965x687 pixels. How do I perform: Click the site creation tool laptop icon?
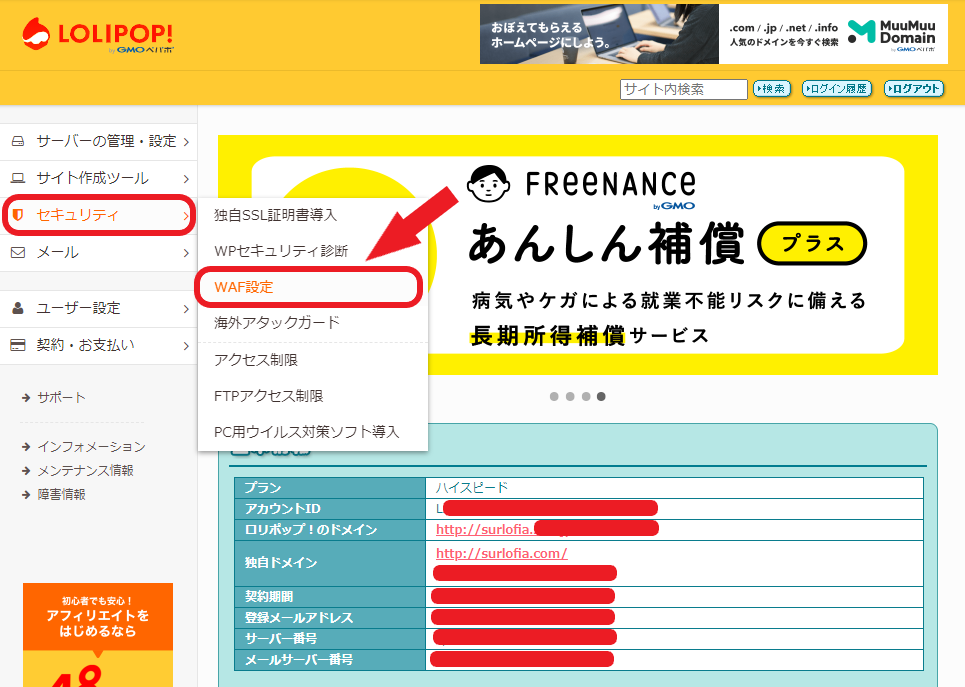18,178
